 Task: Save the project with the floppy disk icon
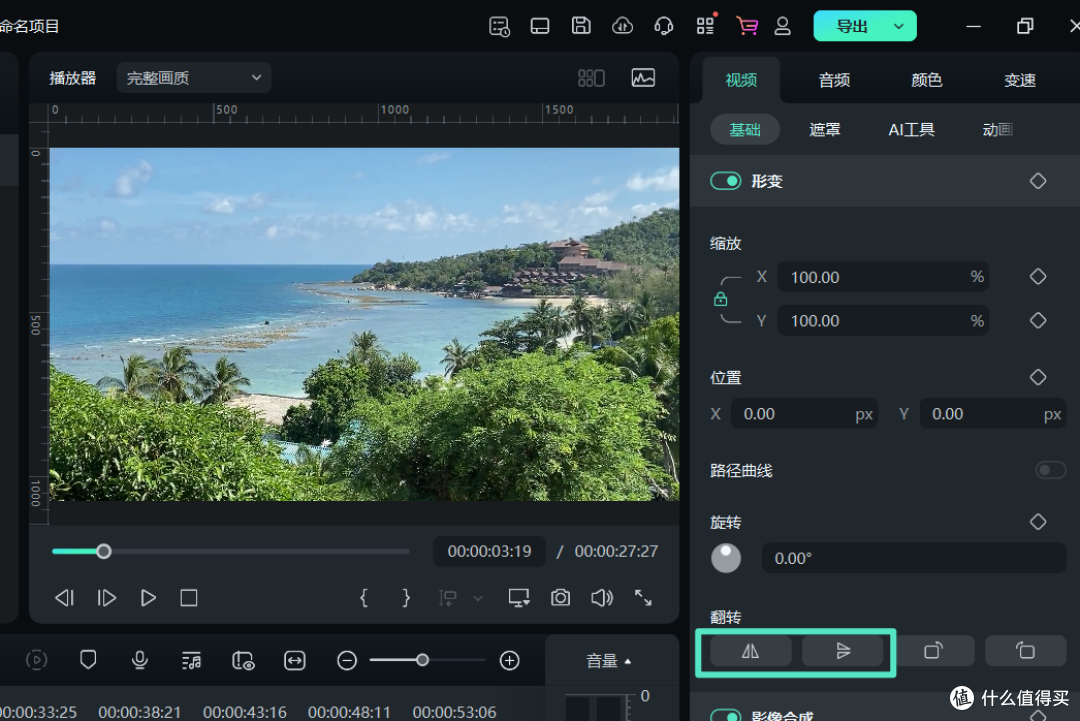581,26
